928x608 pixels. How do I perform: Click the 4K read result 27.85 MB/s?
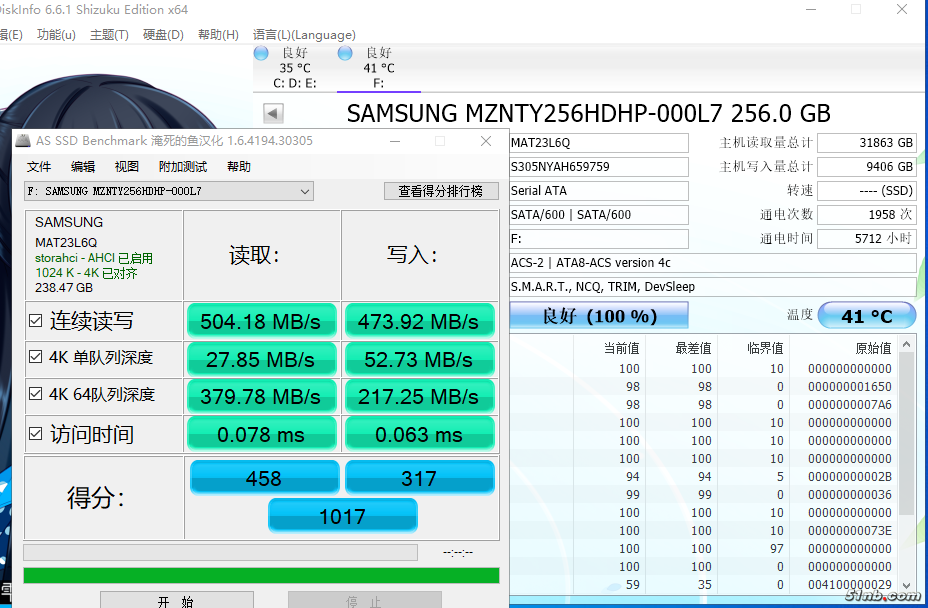(262, 359)
